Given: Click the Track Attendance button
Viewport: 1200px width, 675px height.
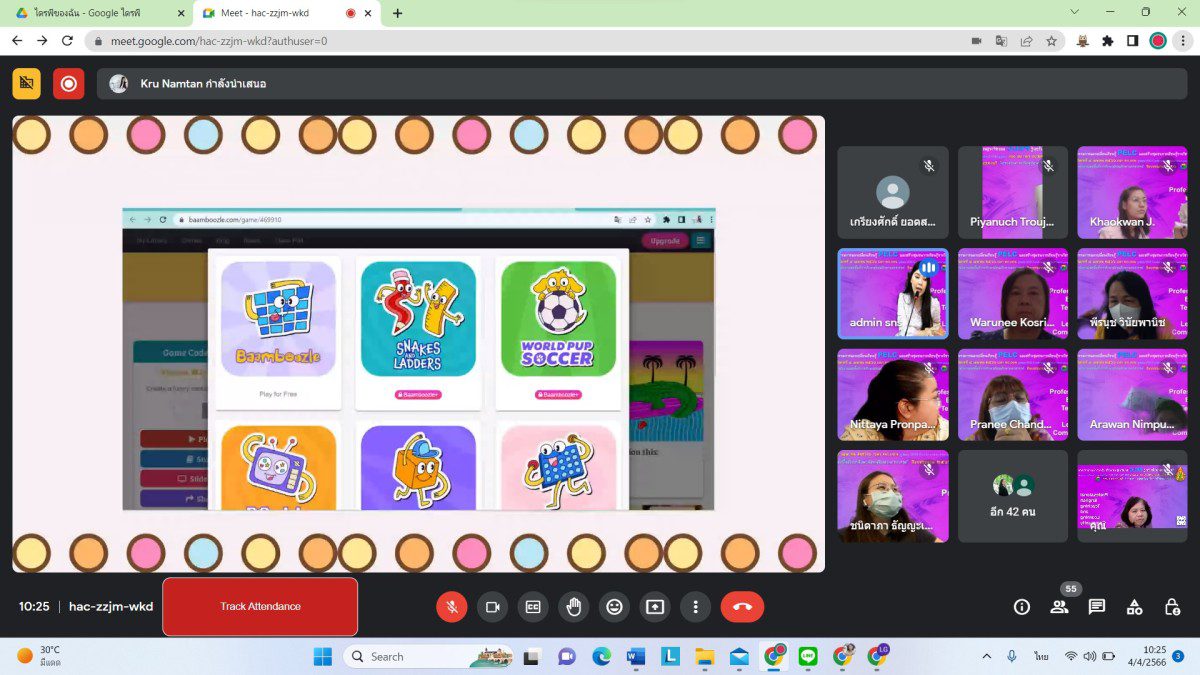Looking at the screenshot, I should [x=260, y=606].
